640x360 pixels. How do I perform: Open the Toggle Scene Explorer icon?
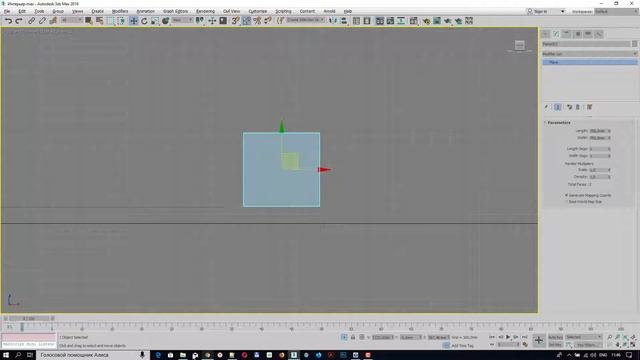click(356, 21)
